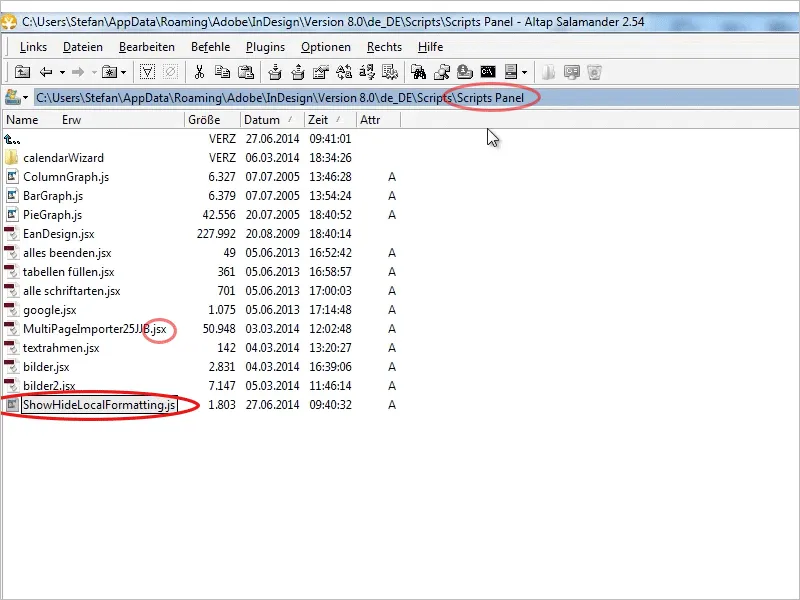Click the Unpack files icon
Viewport: 800px width, 600px height.
point(298,72)
